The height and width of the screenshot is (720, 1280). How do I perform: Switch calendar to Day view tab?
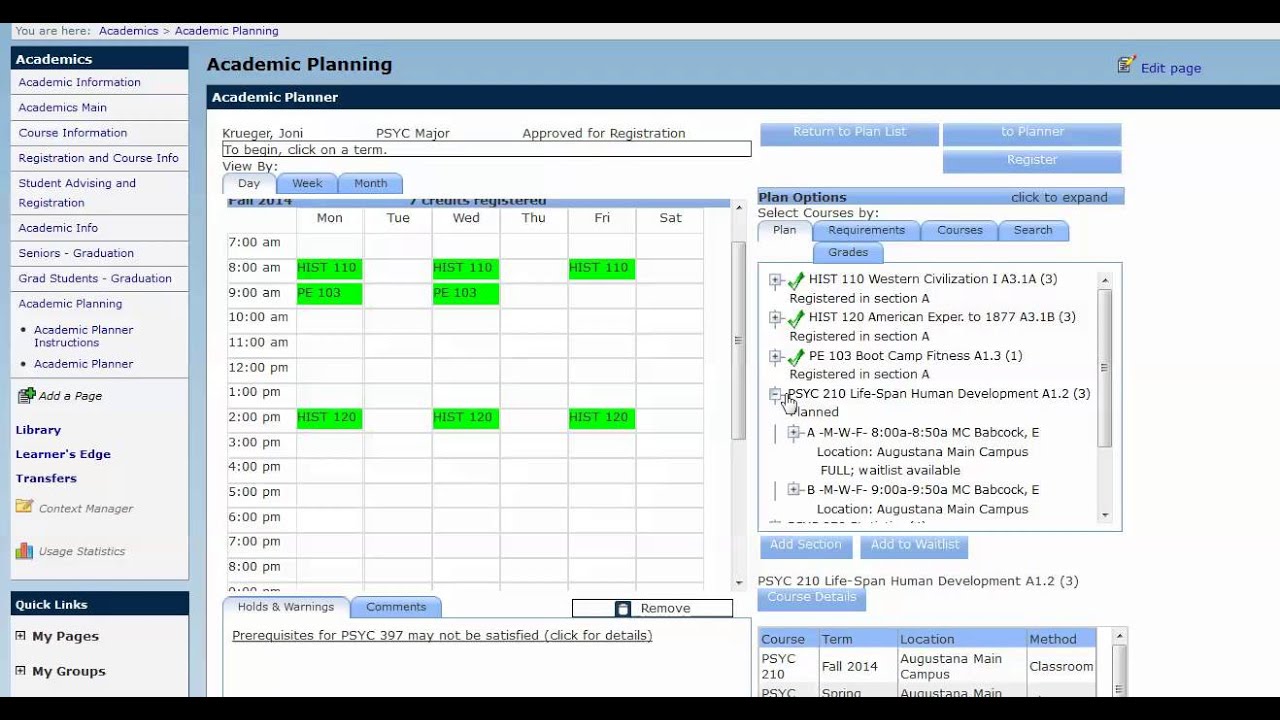click(249, 184)
